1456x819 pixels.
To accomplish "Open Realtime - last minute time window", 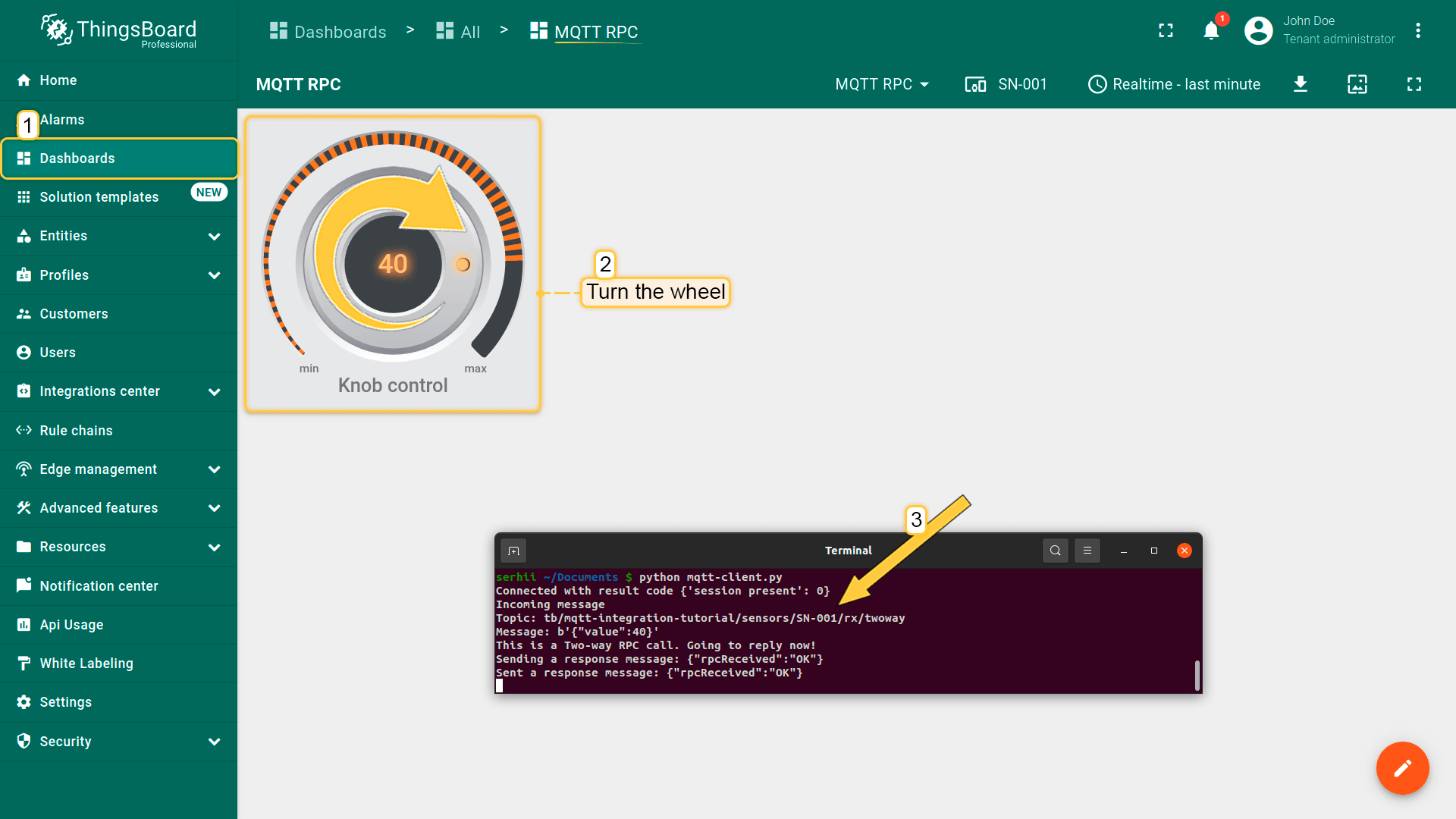I will tap(1174, 84).
